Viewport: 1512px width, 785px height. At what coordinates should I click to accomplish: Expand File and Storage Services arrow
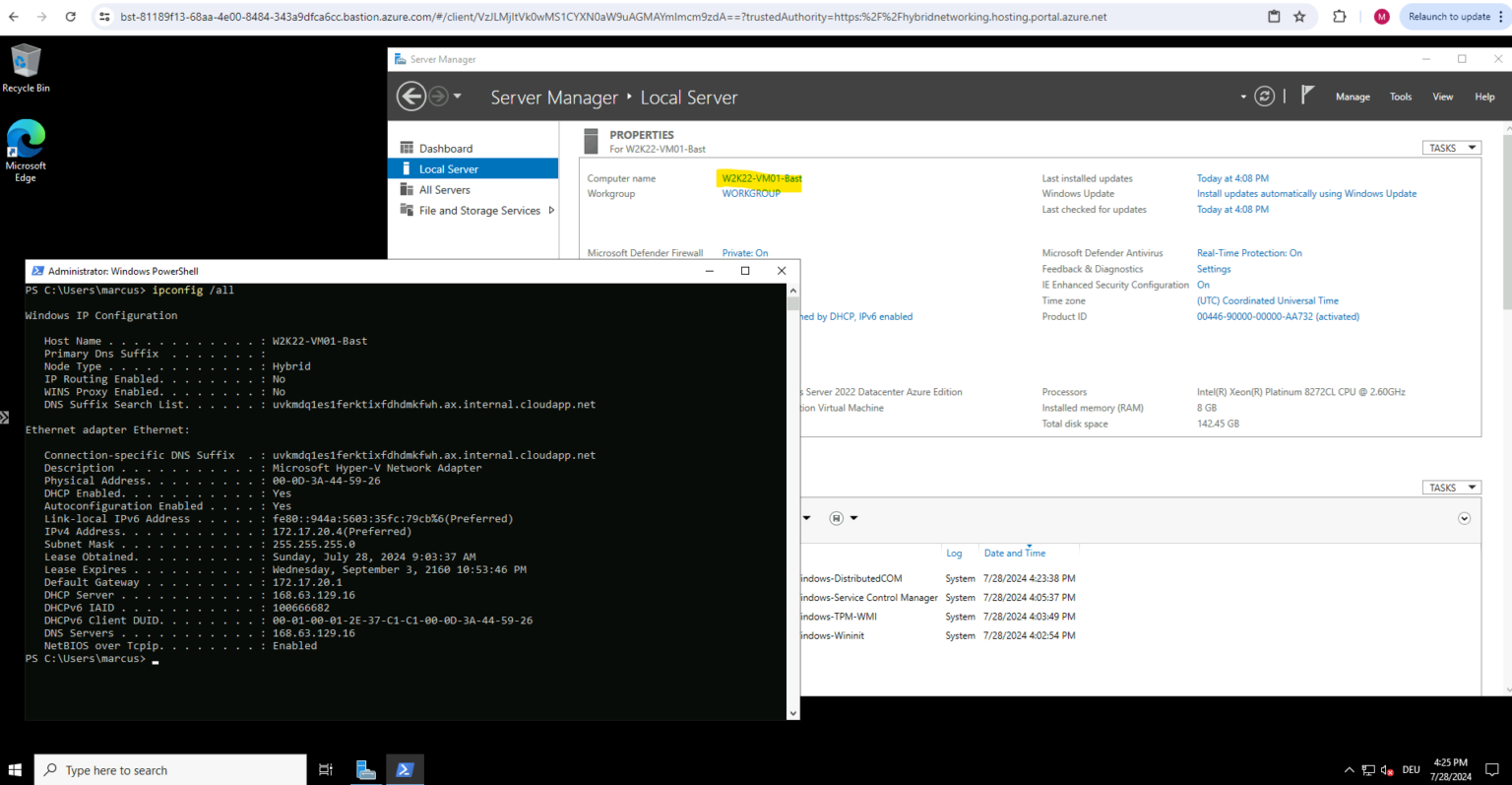coord(553,210)
